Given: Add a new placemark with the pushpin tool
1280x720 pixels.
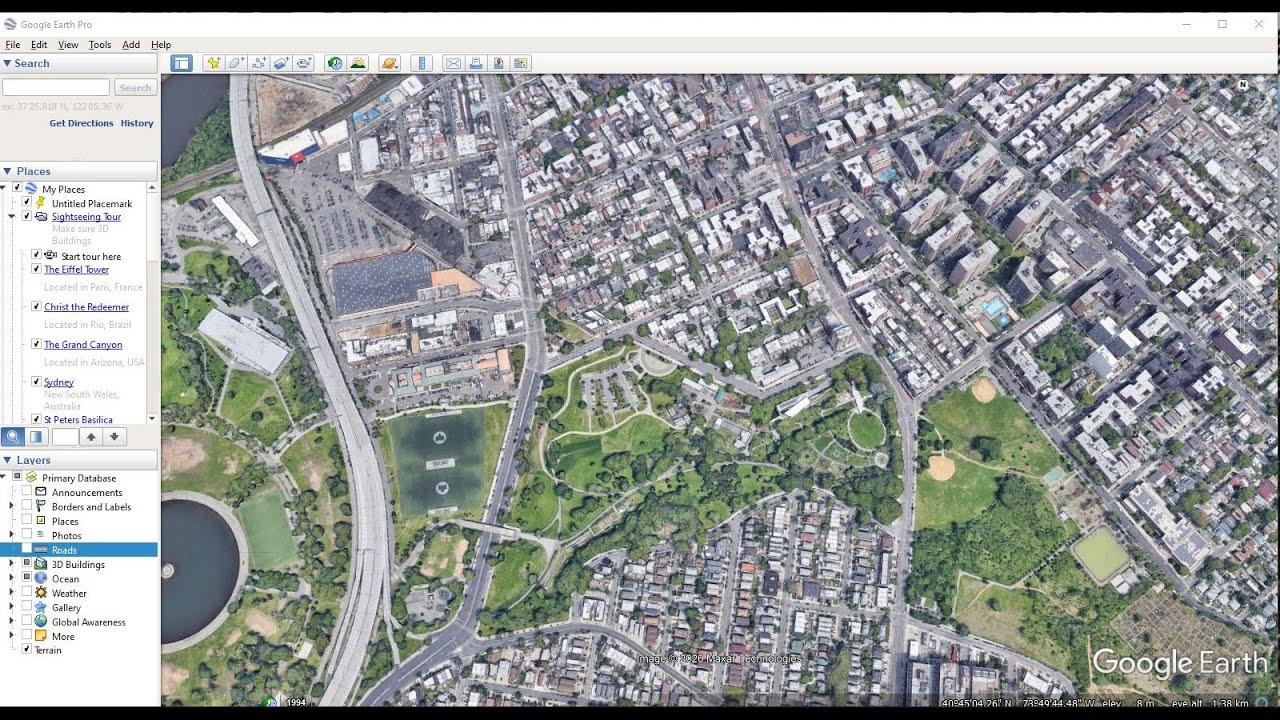Looking at the screenshot, I should point(213,63).
